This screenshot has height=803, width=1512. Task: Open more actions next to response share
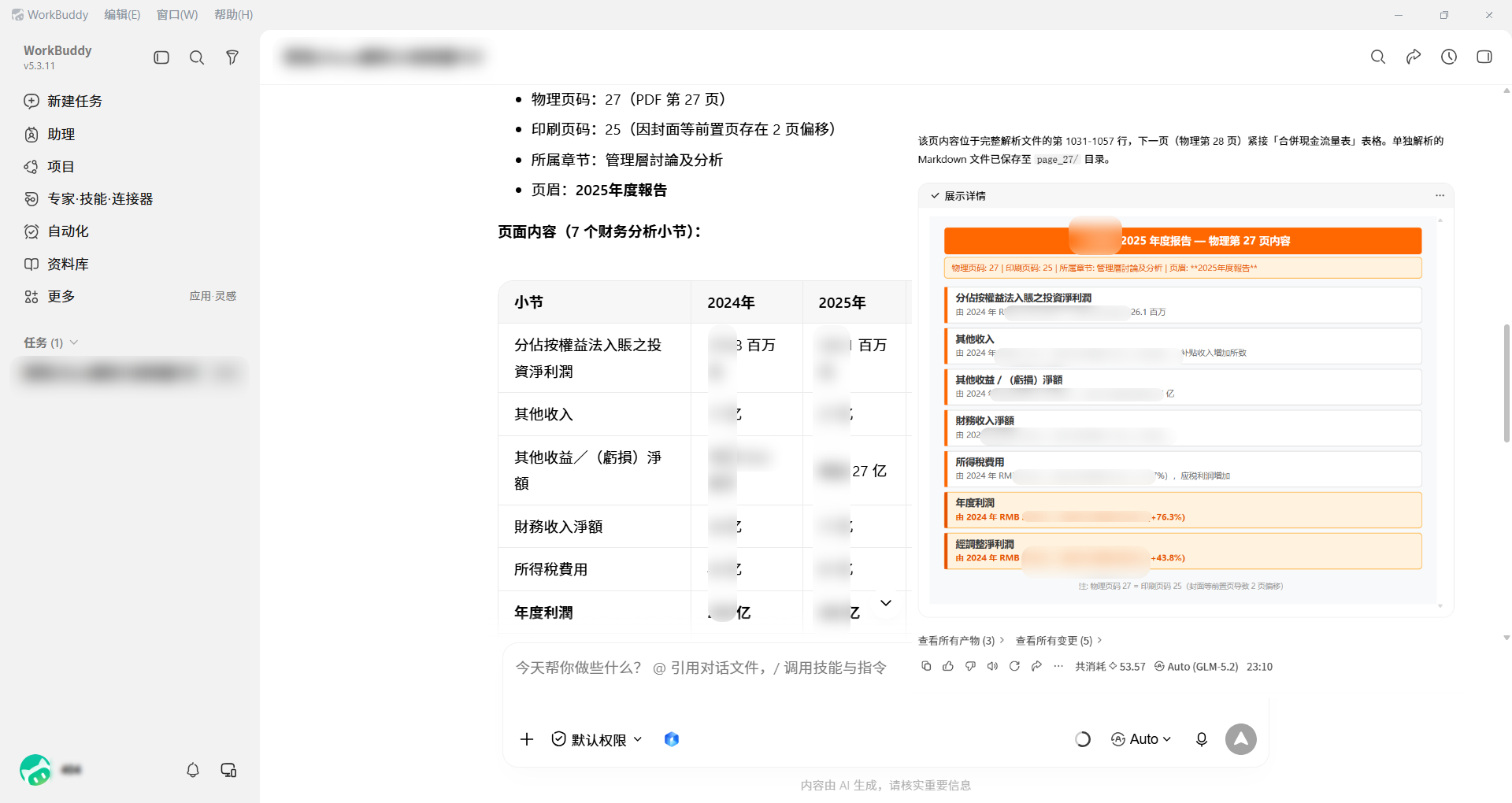[x=1058, y=666]
